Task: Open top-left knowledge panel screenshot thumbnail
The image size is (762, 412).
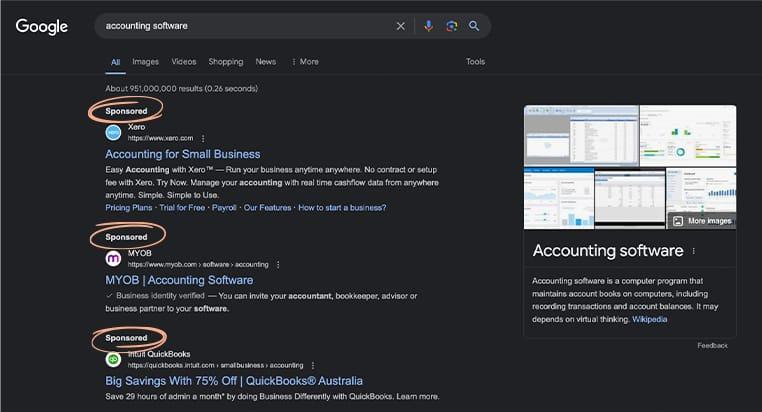Action: pos(581,136)
